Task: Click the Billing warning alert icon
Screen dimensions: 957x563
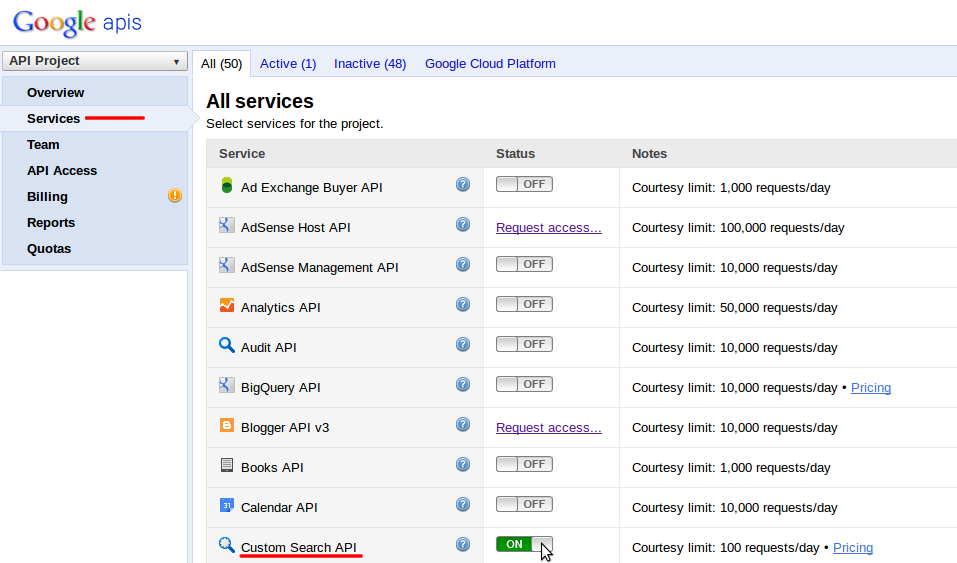Action: (175, 196)
